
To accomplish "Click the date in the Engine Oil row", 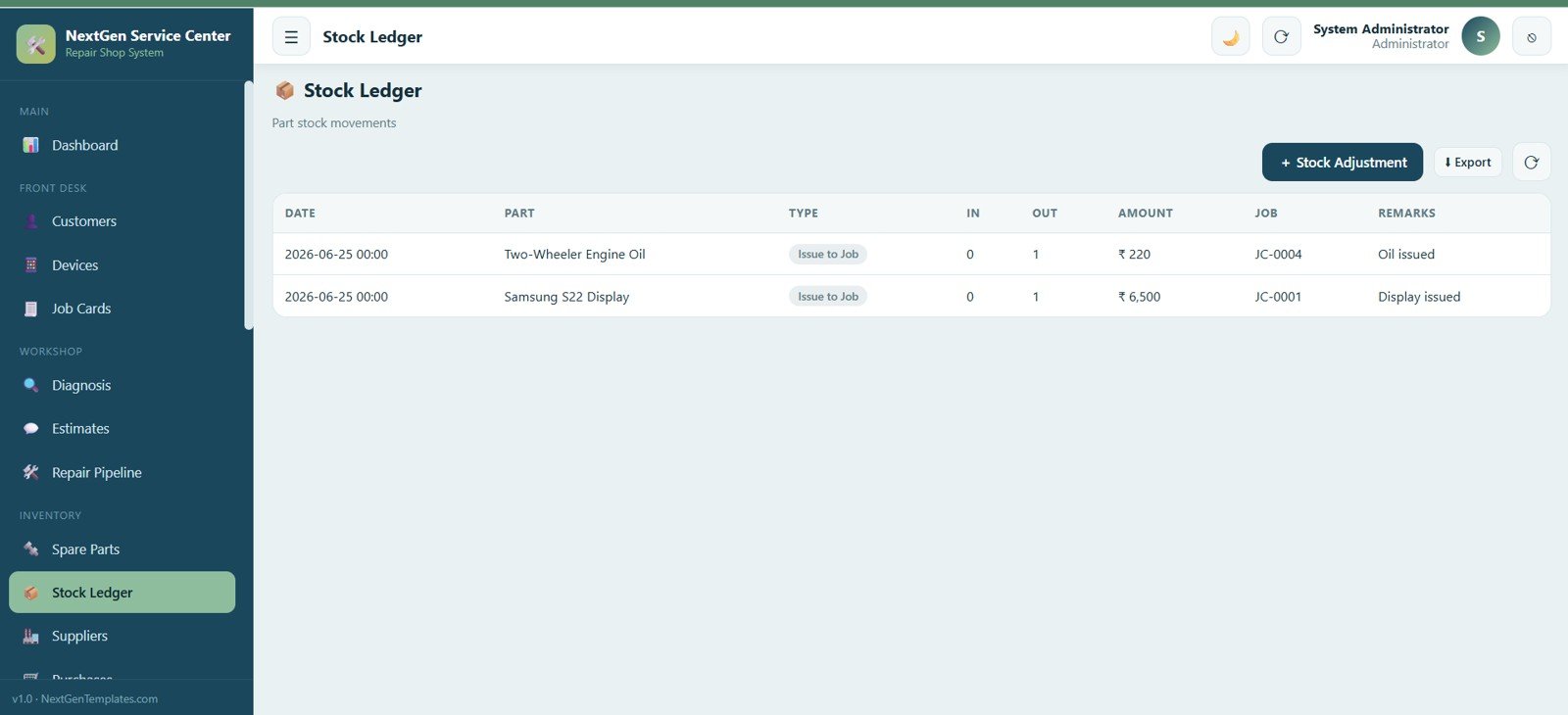I will coord(336,255).
